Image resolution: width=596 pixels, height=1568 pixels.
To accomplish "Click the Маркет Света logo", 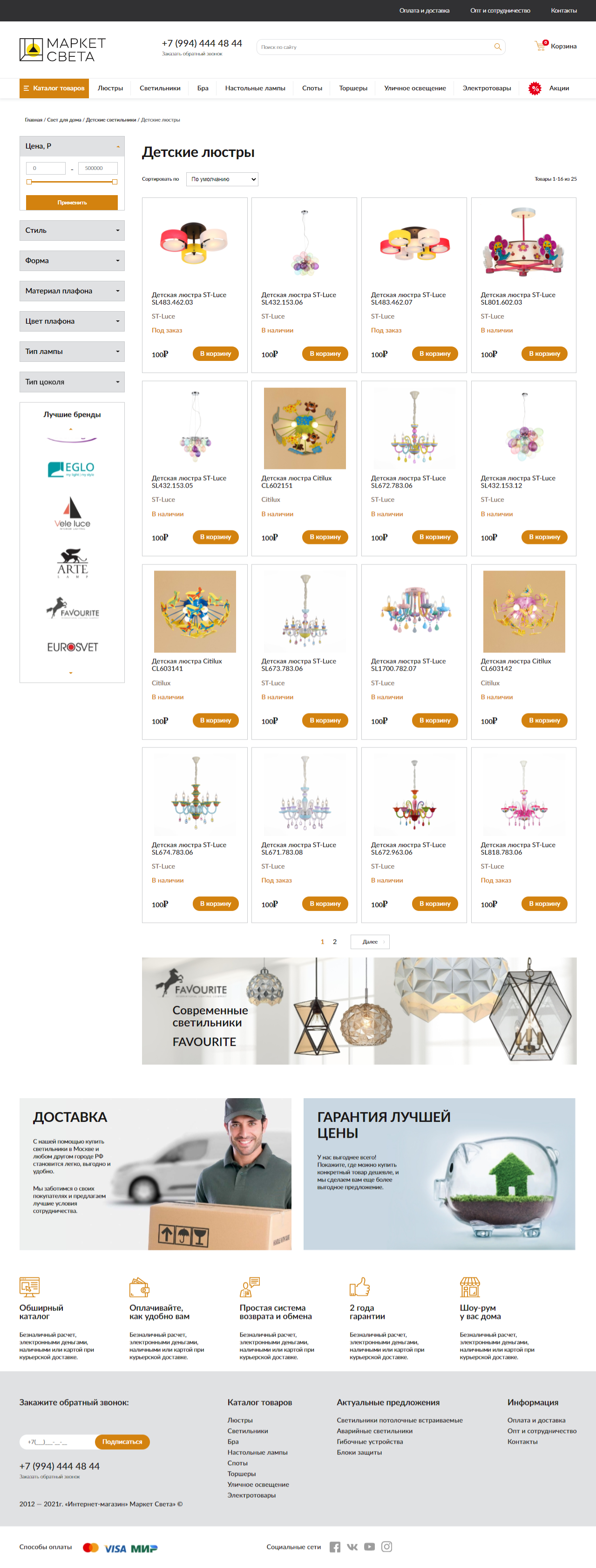I will 63,49.
